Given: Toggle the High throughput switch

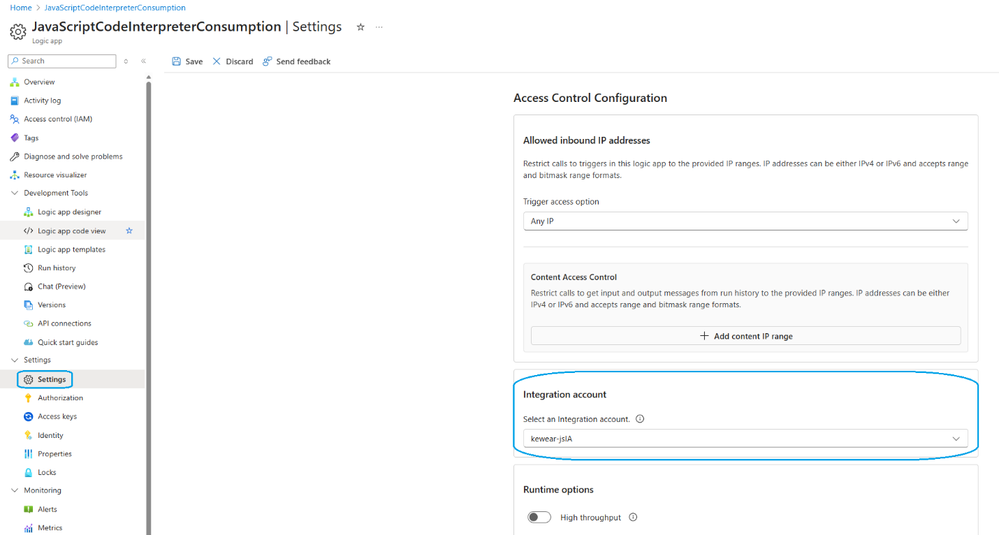Looking at the screenshot, I should click(539, 517).
